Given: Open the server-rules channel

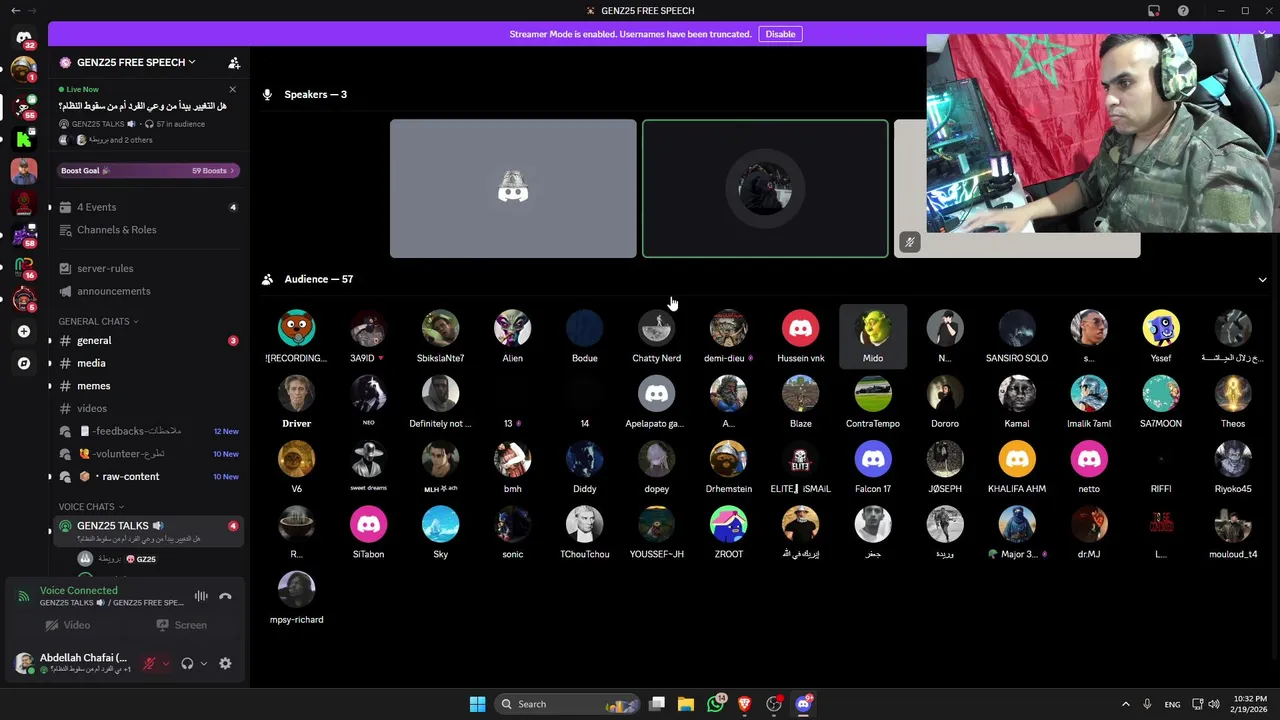Looking at the screenshot, I should [x=148, y=268].
